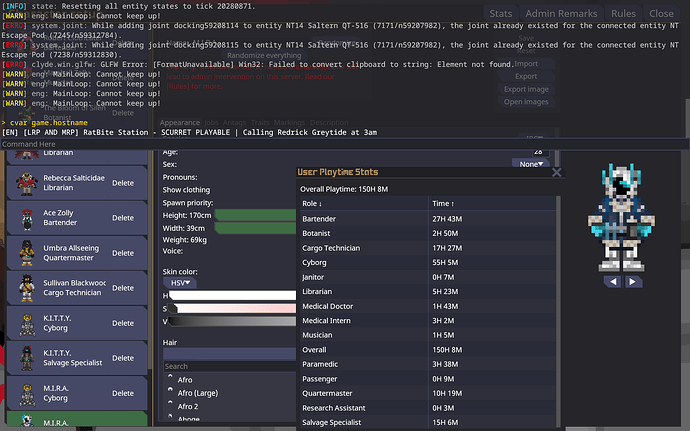Select the Afro (Large) hair option
This screenshot has height=431, width=690.
[196, 394]
